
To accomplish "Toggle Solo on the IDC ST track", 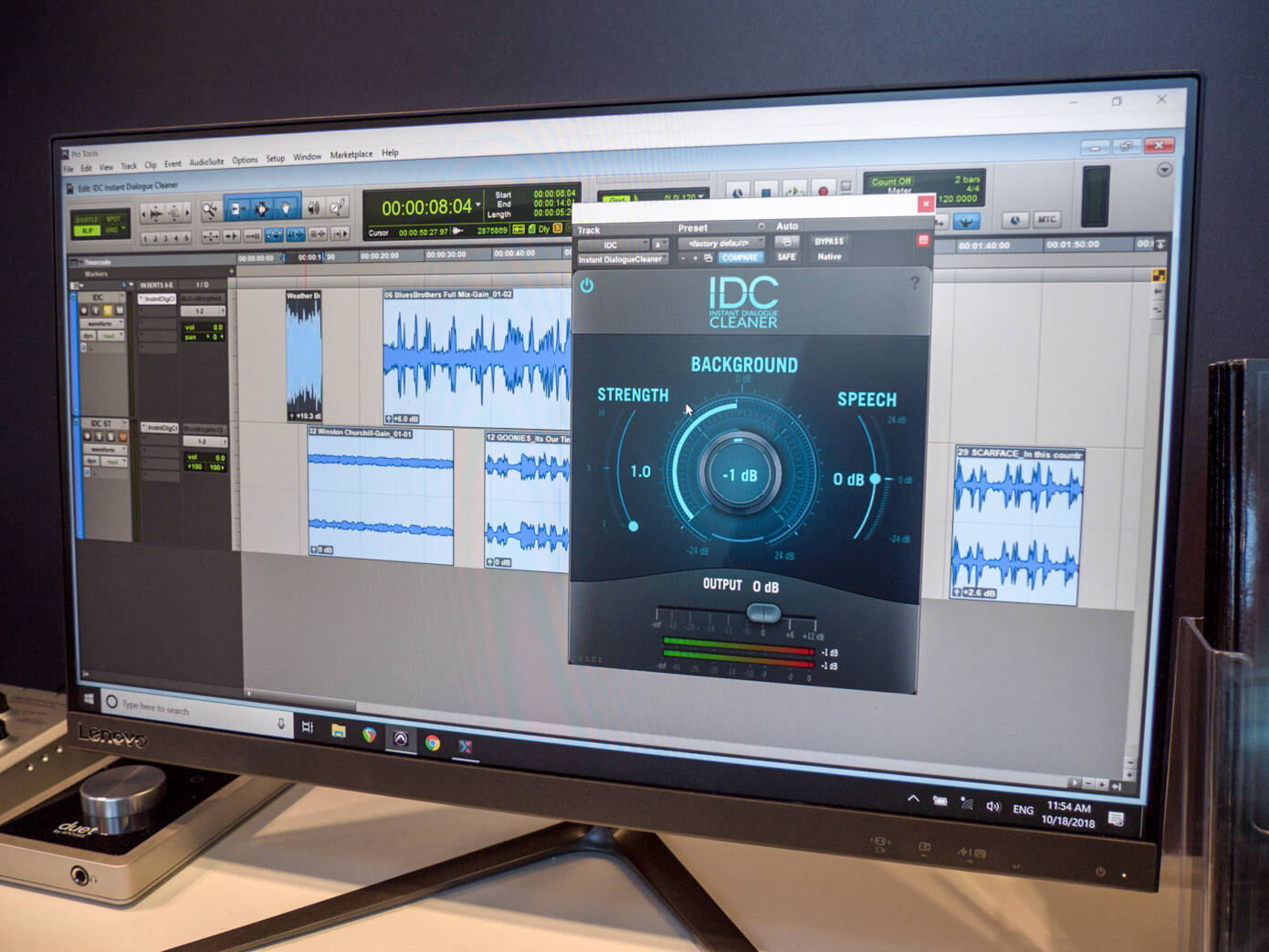I will click(110, 436).
